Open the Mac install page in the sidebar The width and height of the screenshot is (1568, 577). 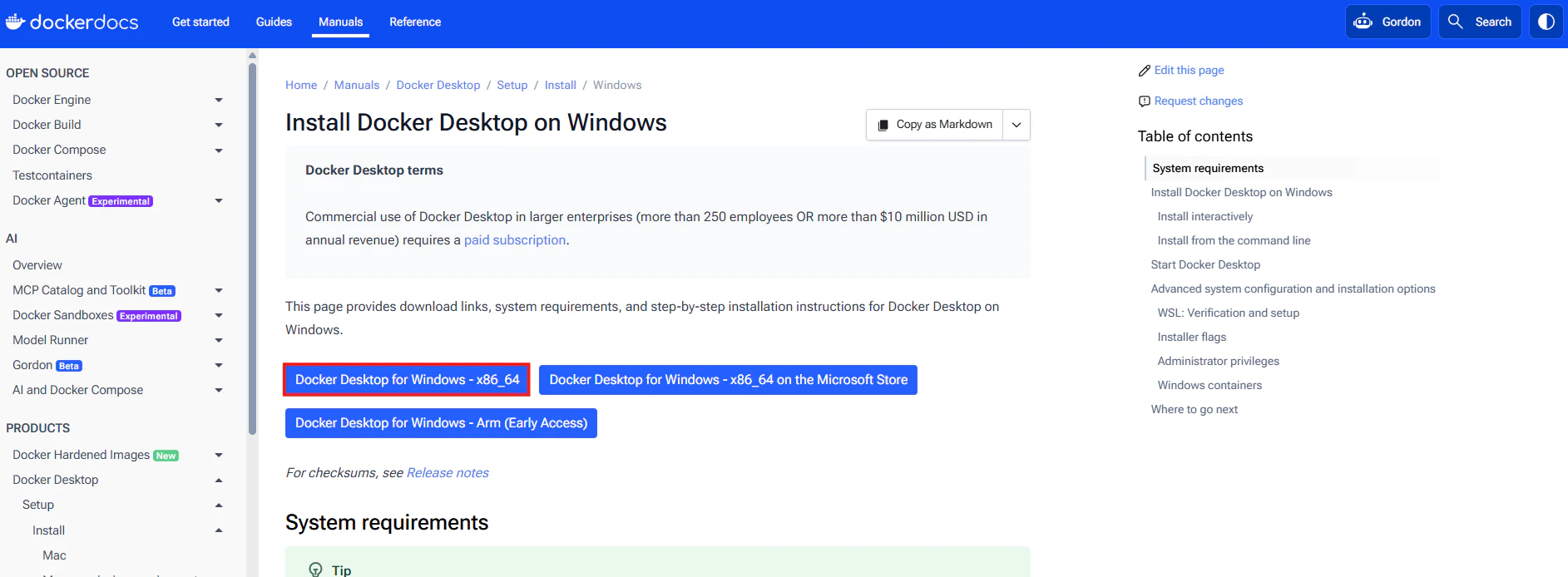coord(54,555)
